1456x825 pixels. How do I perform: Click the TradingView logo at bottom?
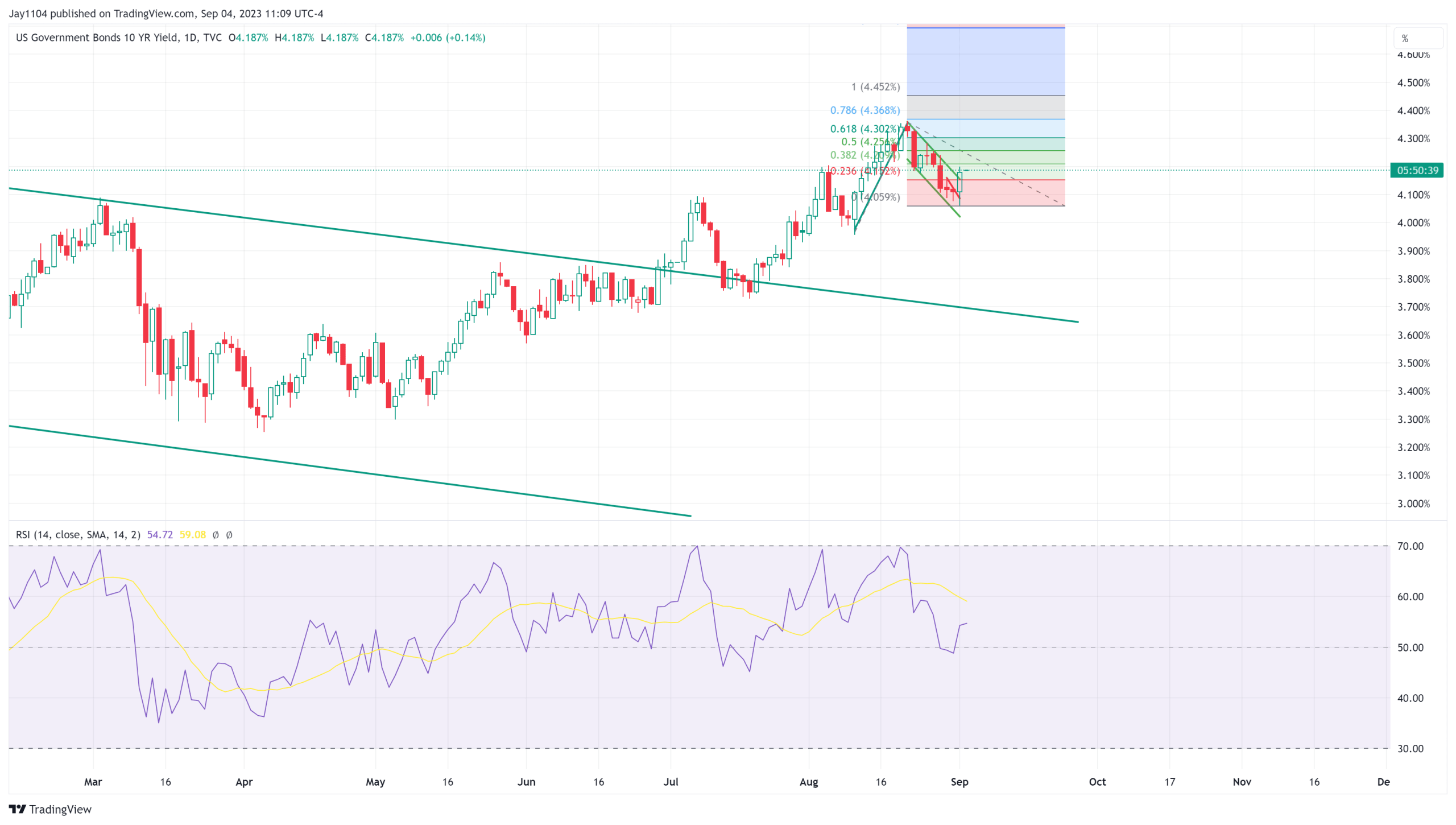pos(50,809)
